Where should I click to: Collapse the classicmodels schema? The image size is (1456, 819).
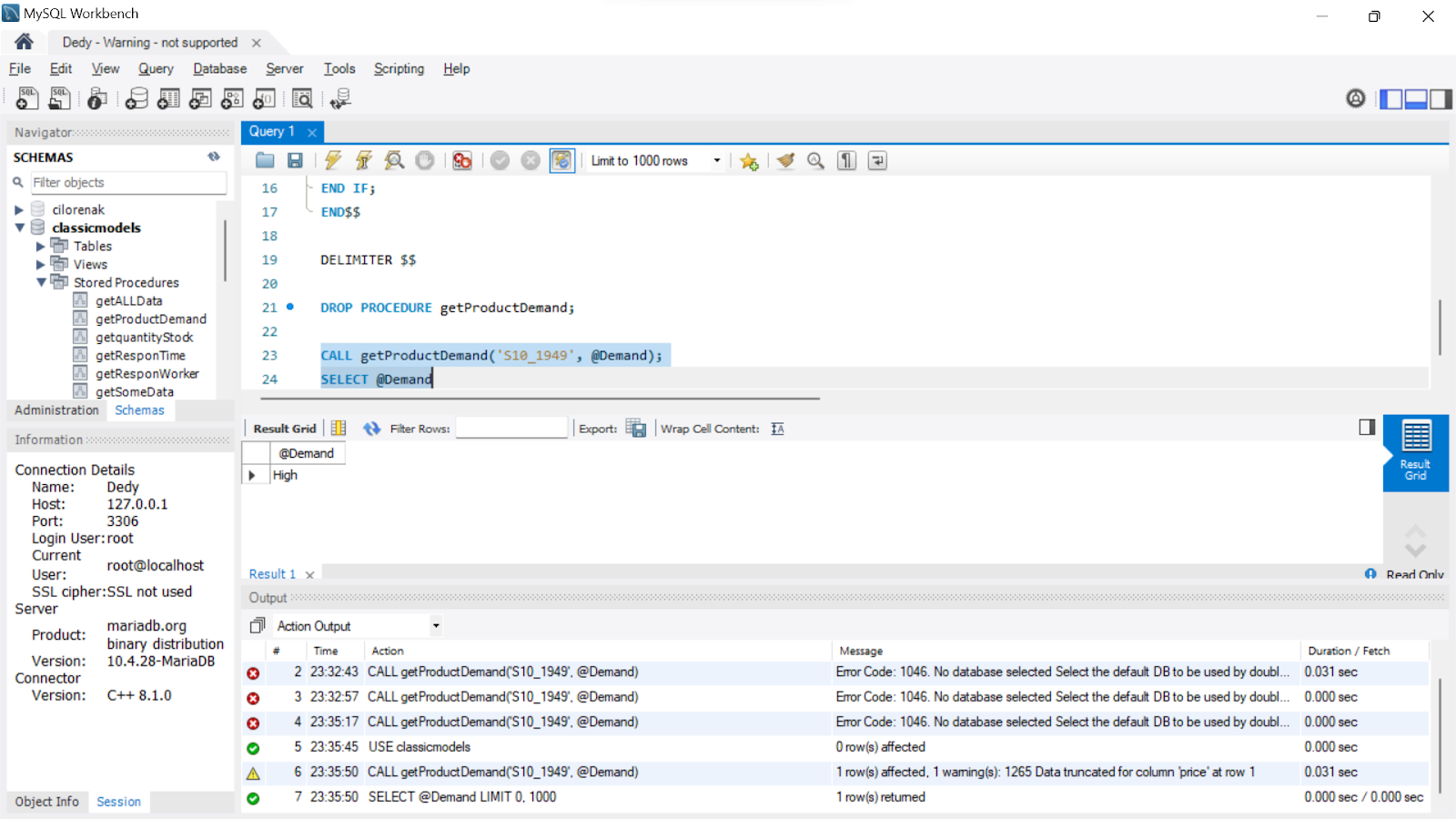[x=19, y=227]
